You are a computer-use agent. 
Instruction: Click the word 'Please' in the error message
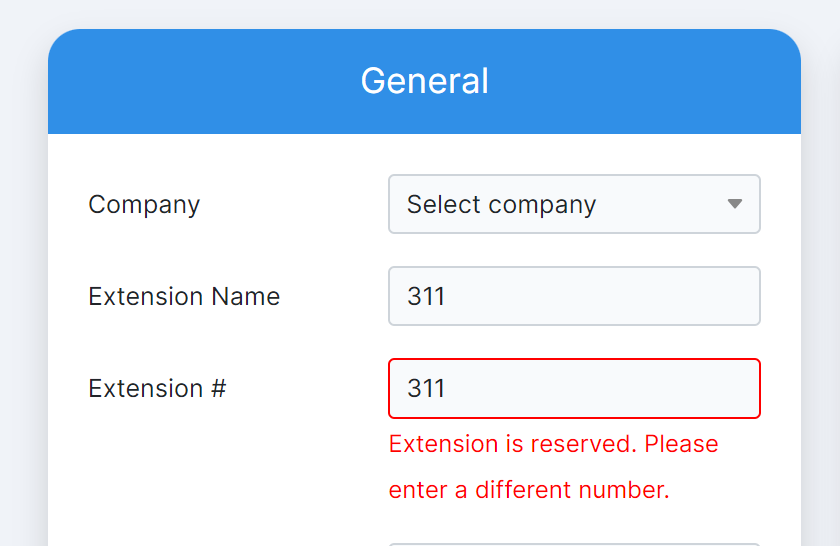click(x=681, y=443)
